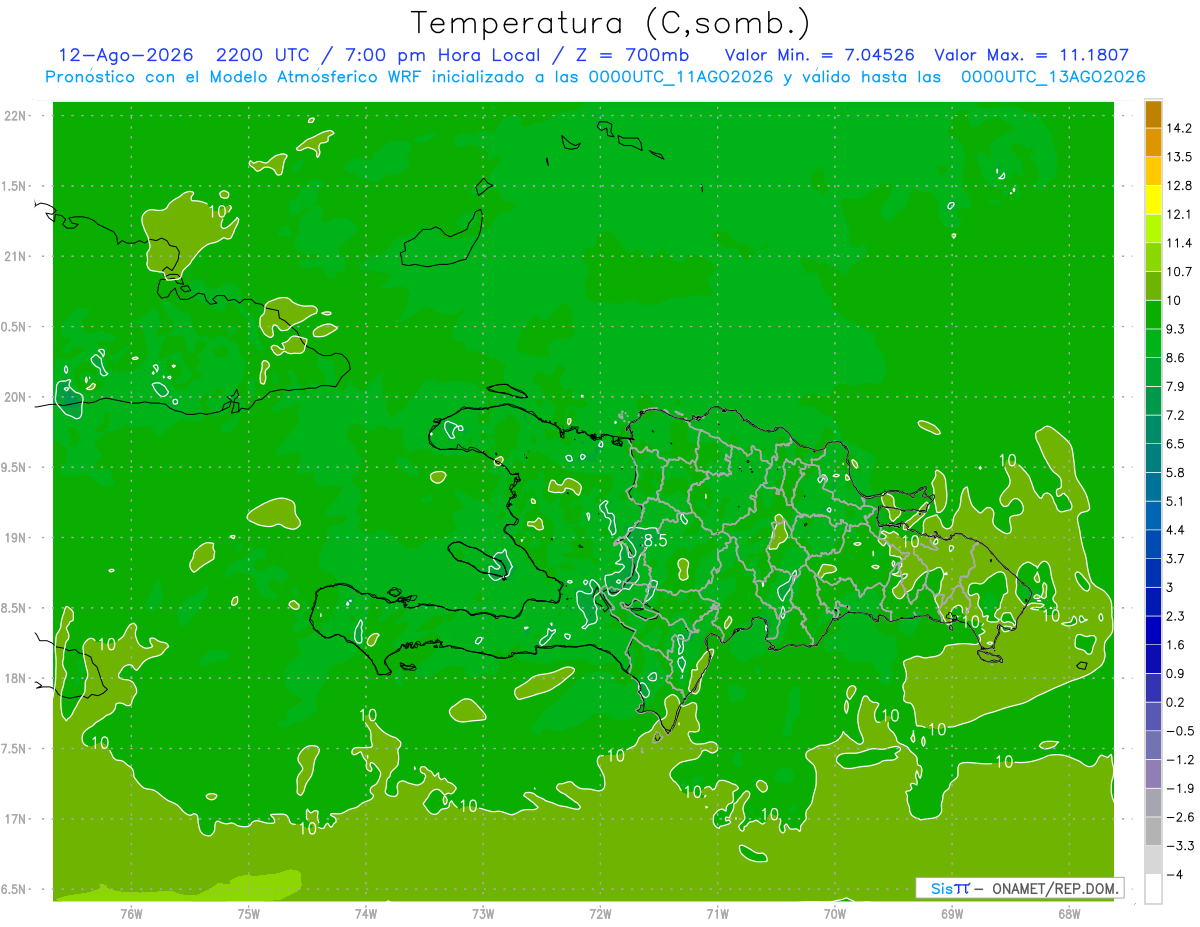Click the '73W' longitude axis label
This screenshot has height=927, width=1200.
click(x=483, y=914)
